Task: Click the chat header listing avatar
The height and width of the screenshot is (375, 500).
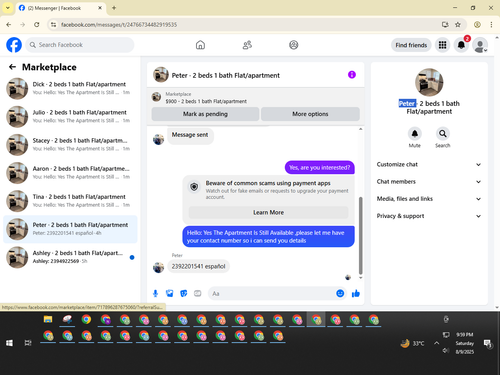Action: click(x=161, y=75)
